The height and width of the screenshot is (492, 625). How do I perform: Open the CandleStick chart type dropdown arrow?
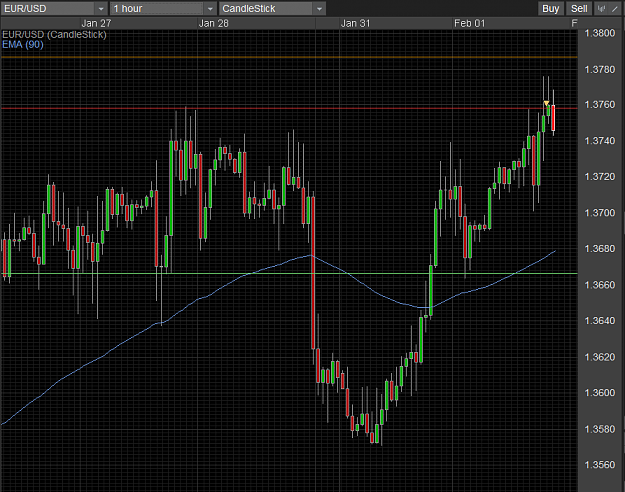(319, 9)
